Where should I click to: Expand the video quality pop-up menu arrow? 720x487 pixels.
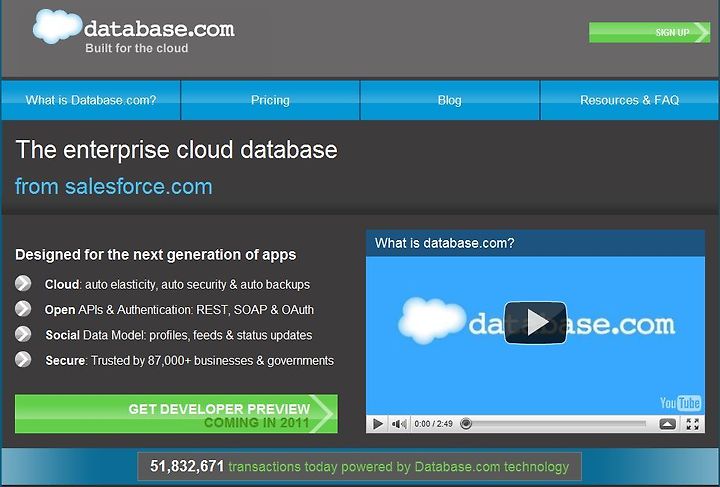[668, 424]
